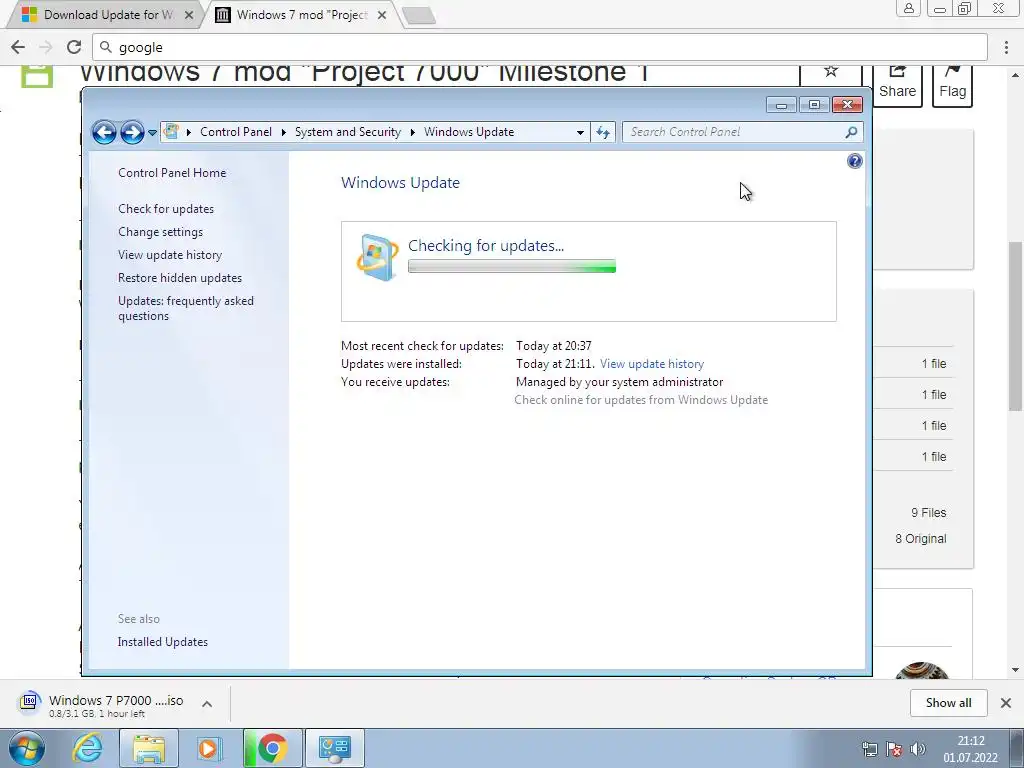Click Chrome taskbar icon
Viewport: 1024px width, 768px height.
pyautogui.click(x=272, y=748)
